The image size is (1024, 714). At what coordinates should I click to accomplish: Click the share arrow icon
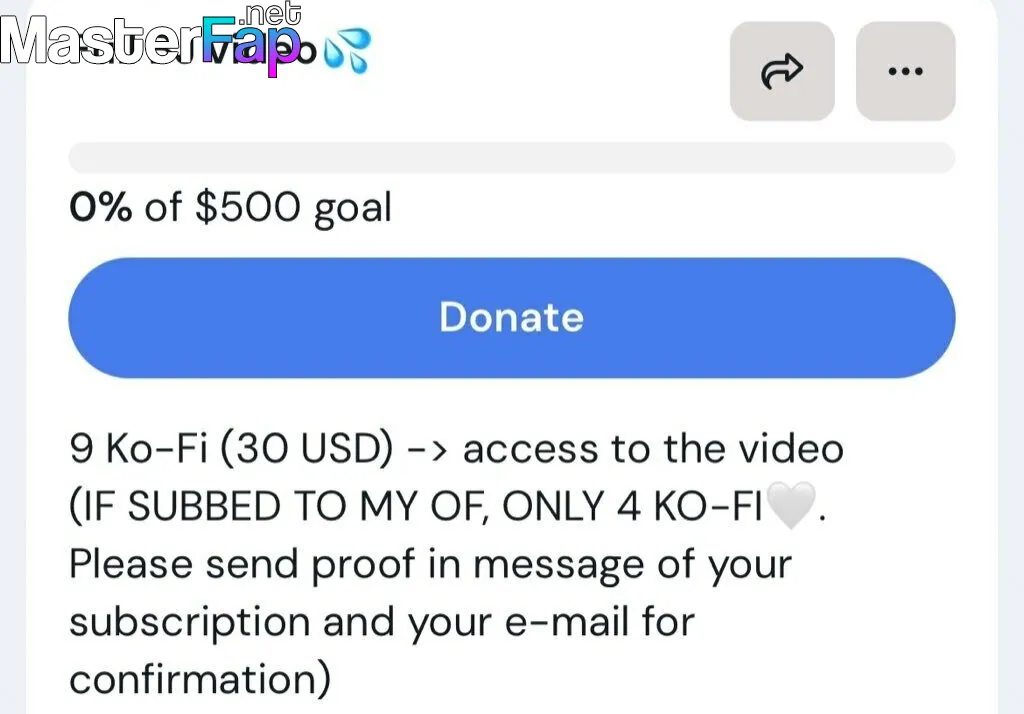782,71
